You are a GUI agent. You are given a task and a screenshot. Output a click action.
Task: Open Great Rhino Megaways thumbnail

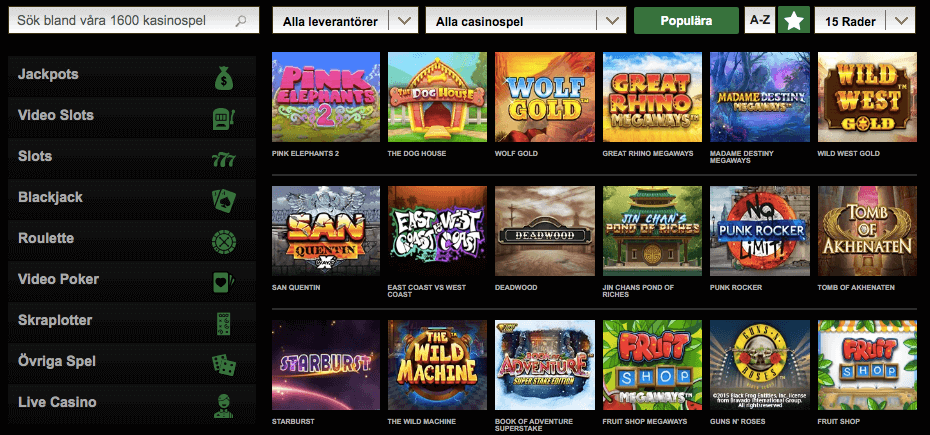click(652, 97)
